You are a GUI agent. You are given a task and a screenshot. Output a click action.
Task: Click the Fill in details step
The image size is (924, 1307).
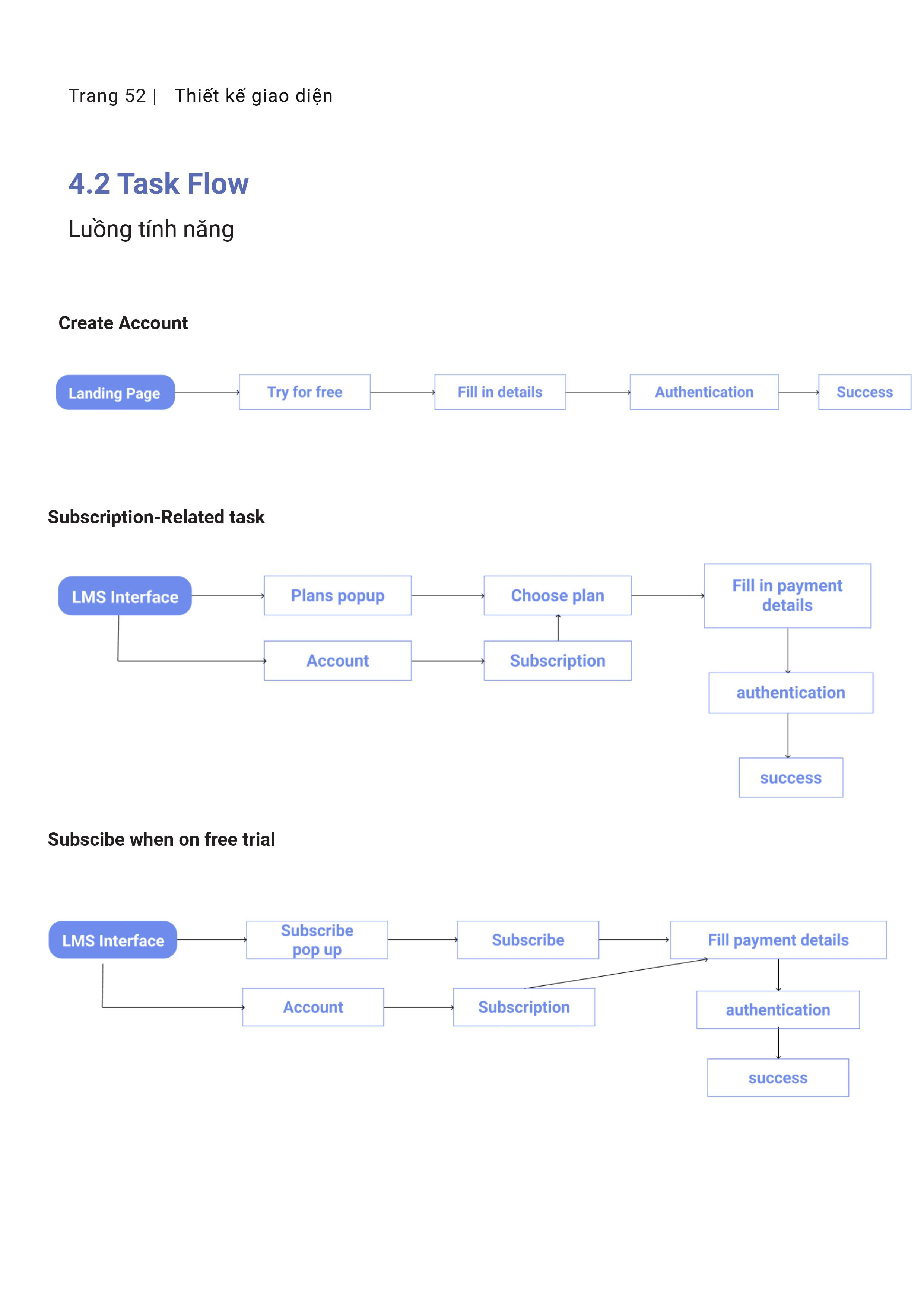500,392
